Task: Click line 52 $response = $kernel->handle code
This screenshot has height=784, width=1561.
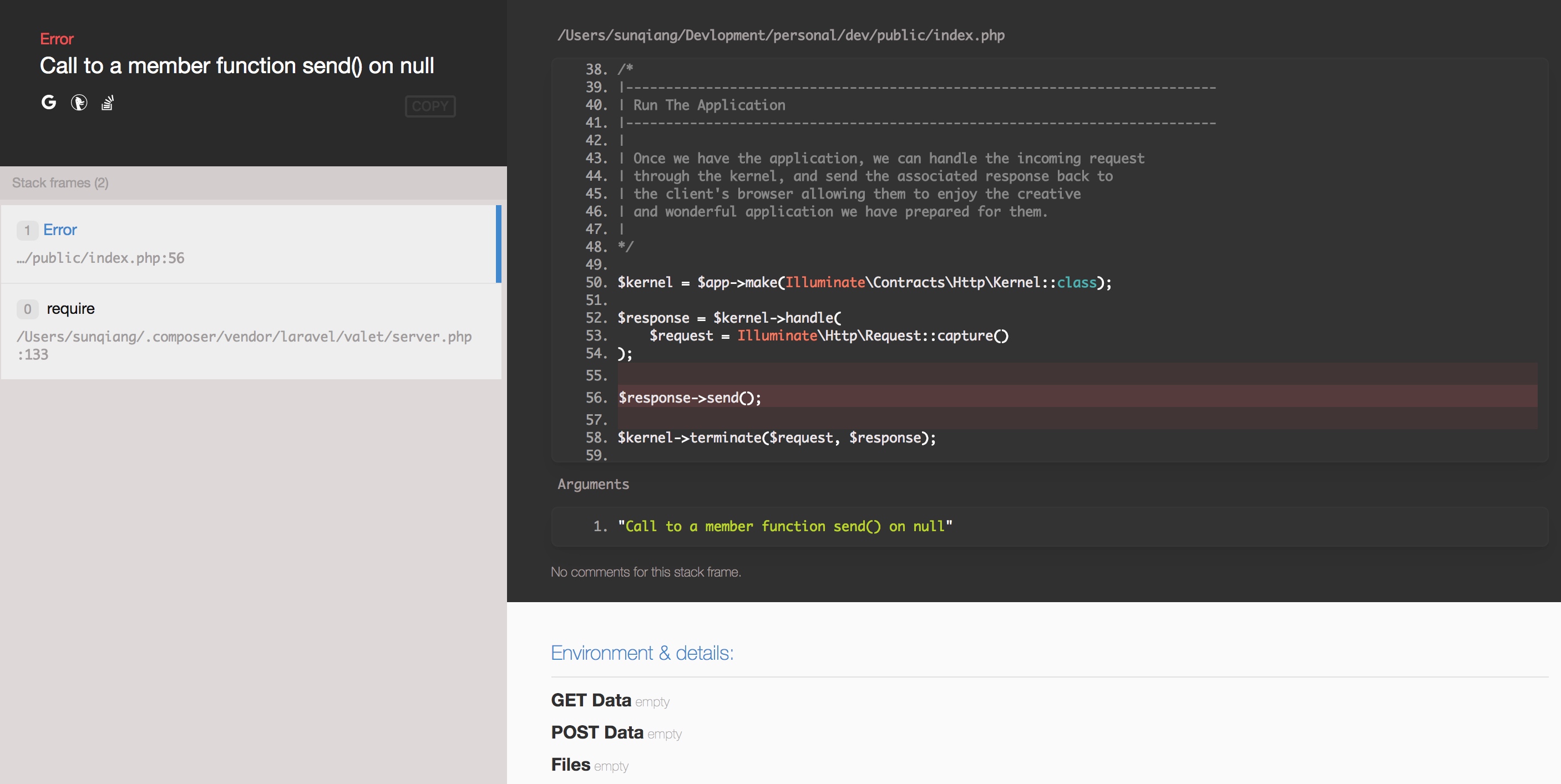Action: coord(729,318)
